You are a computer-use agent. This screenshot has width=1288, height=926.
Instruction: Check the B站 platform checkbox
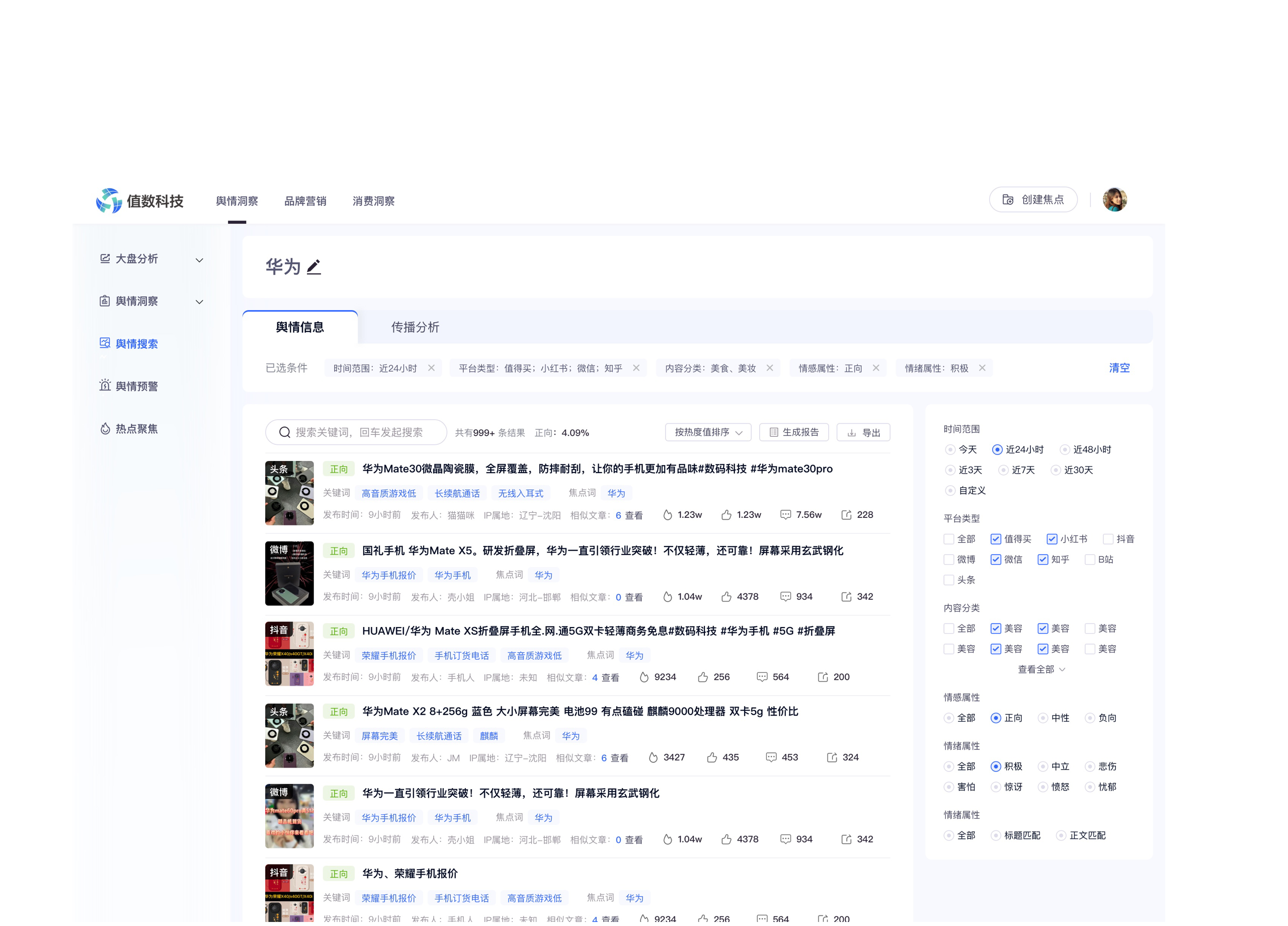point(1089,560)
